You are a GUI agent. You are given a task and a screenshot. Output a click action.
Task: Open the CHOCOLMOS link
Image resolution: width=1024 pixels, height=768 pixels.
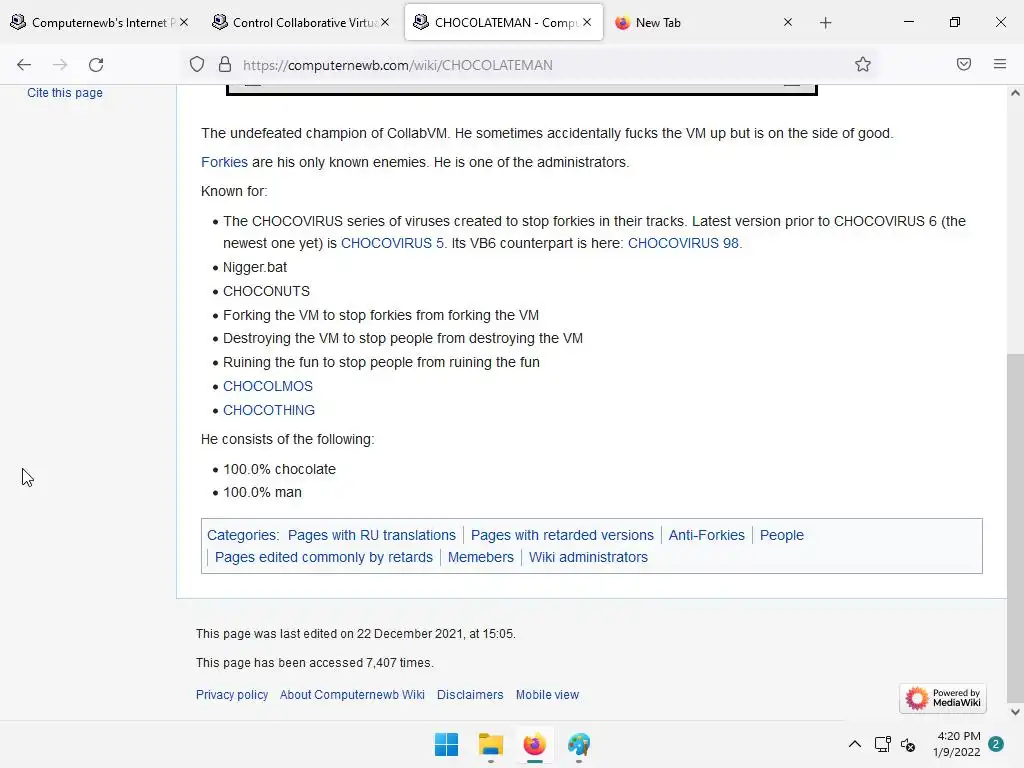click(268, 386)
